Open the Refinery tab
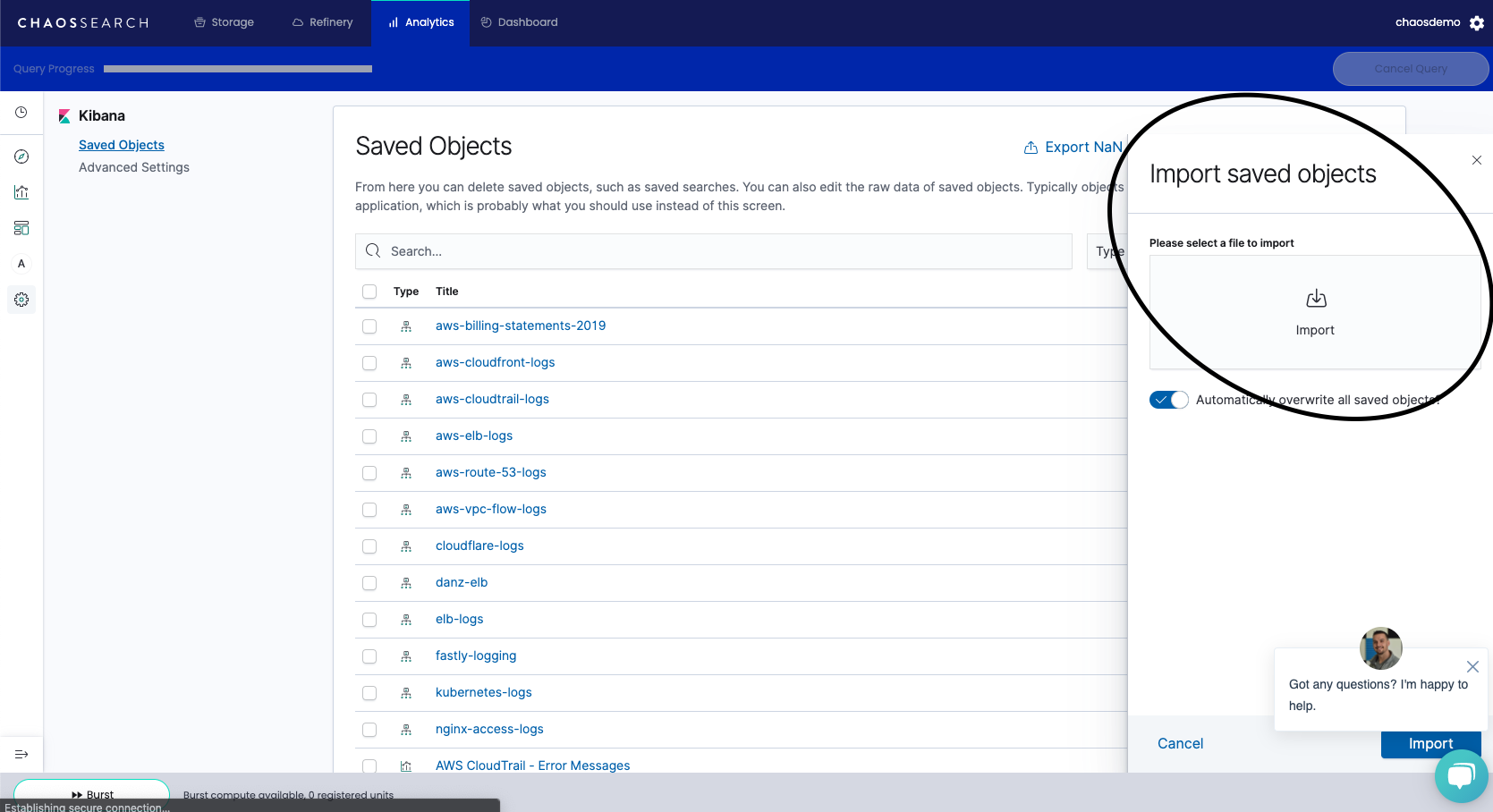 click(x=322, y=22)
